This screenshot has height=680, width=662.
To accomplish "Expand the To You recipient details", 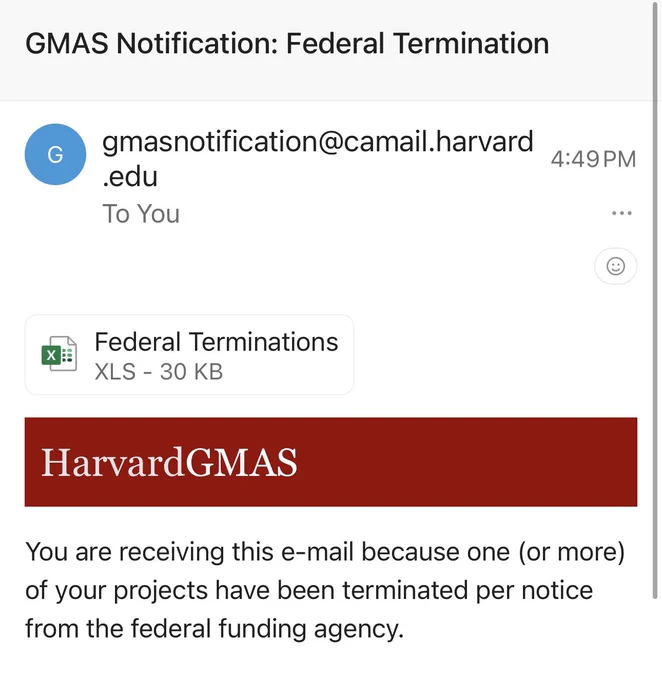I will 141,214.
